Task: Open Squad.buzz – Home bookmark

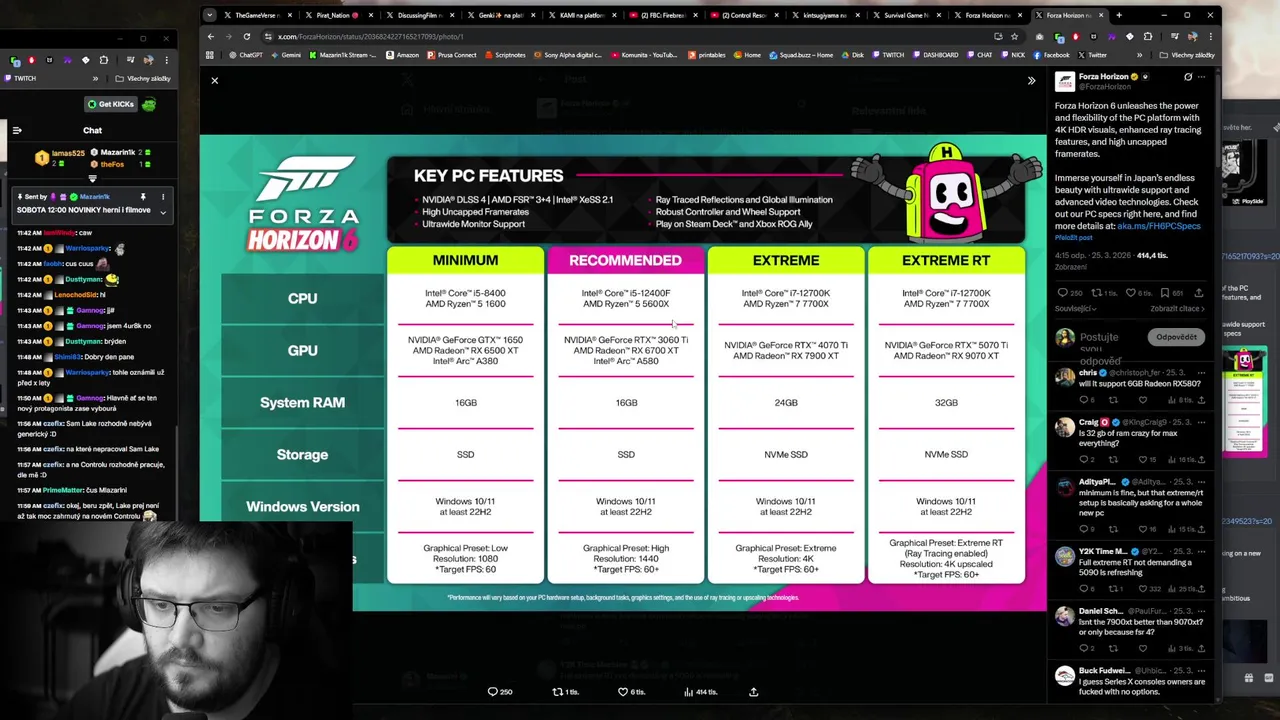Action: (801, 55)
